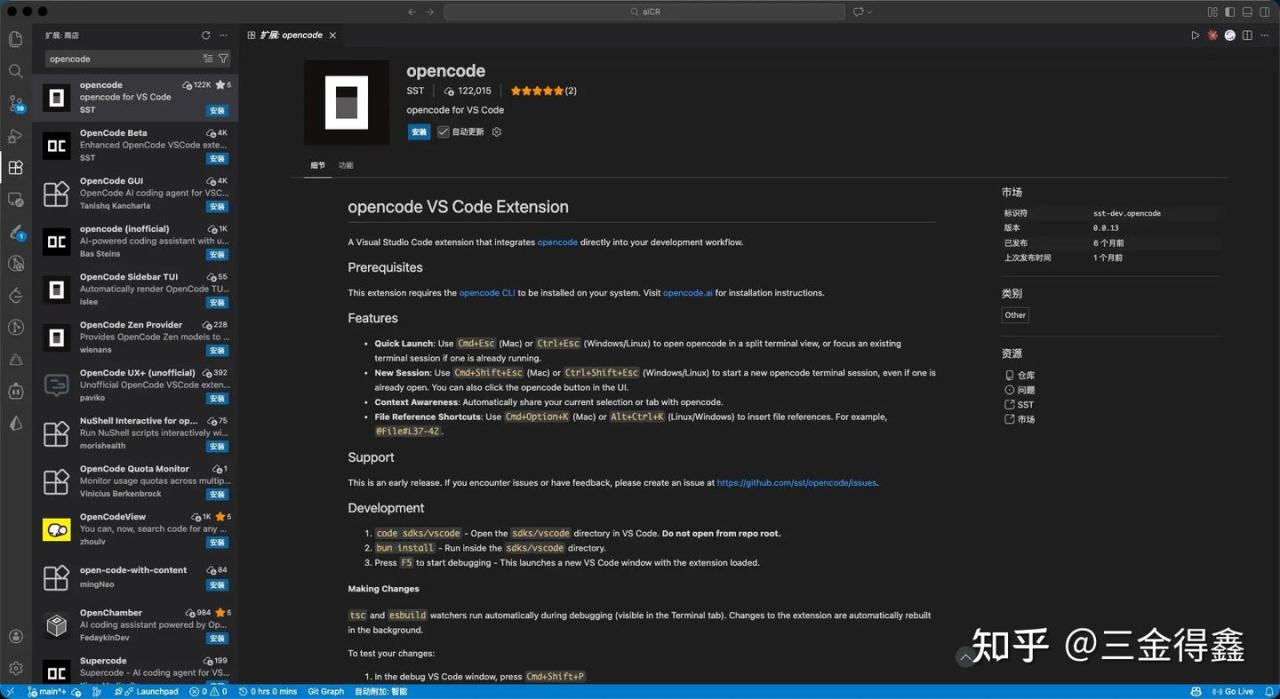
Task: Open the Explorer view in activity bar
Action: 15,39
